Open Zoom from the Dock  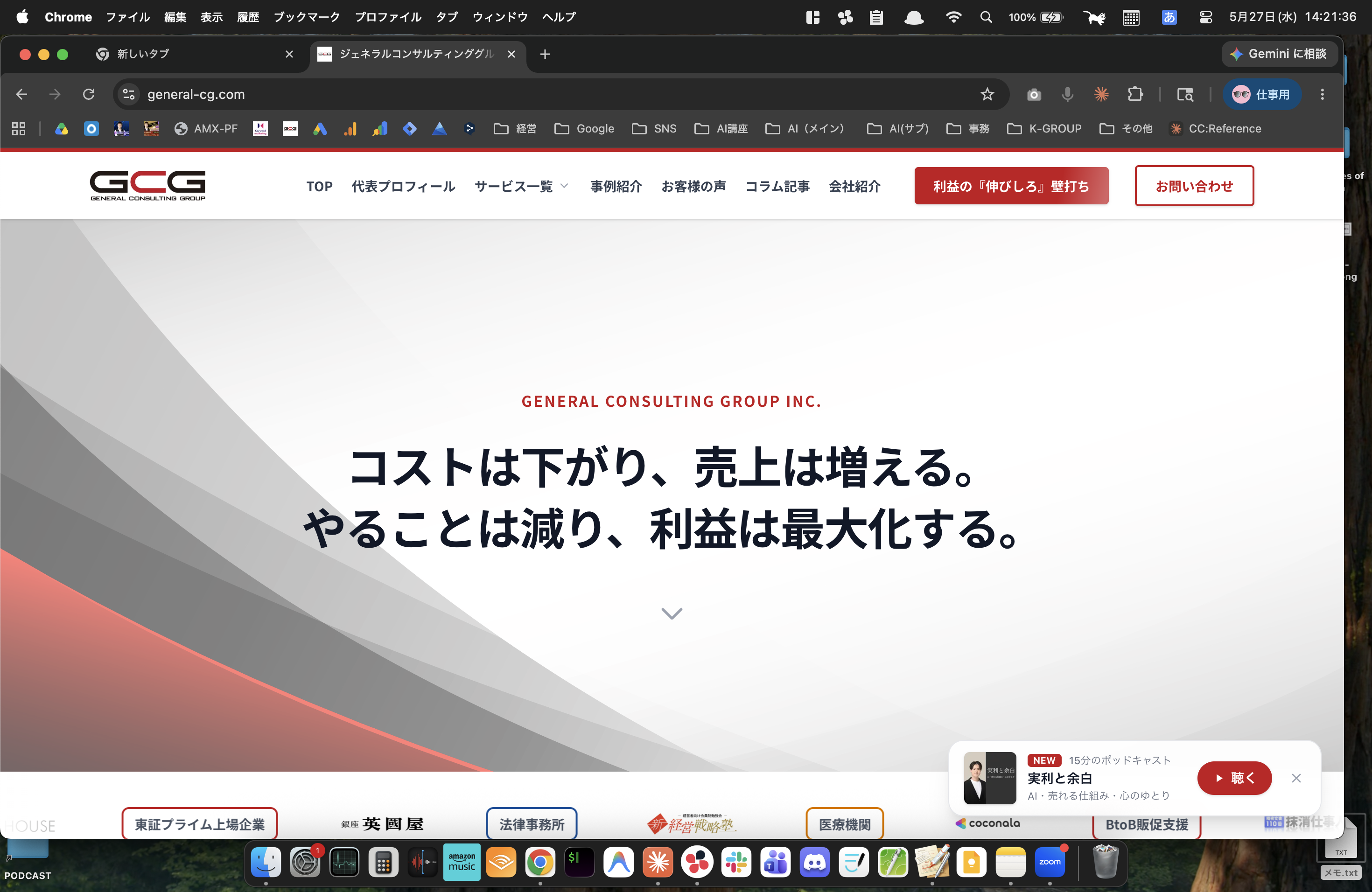click(1050, 862)
